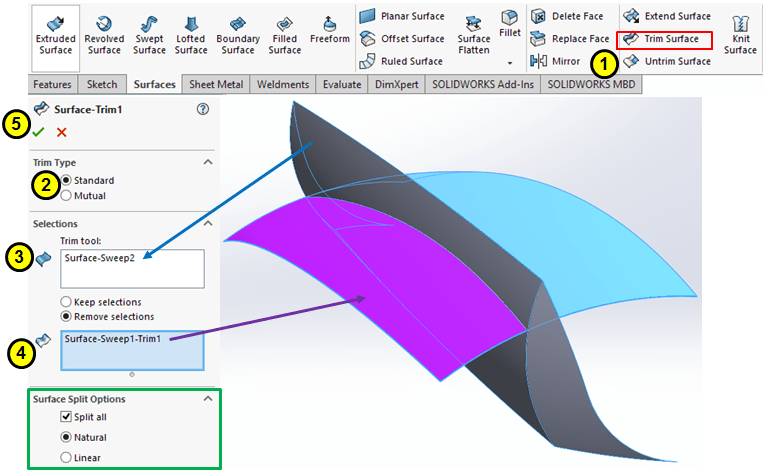Viewport: 765px width, 476px height.
Task: Click the Trim tool selection box
Action: click(x=132, y=268)
